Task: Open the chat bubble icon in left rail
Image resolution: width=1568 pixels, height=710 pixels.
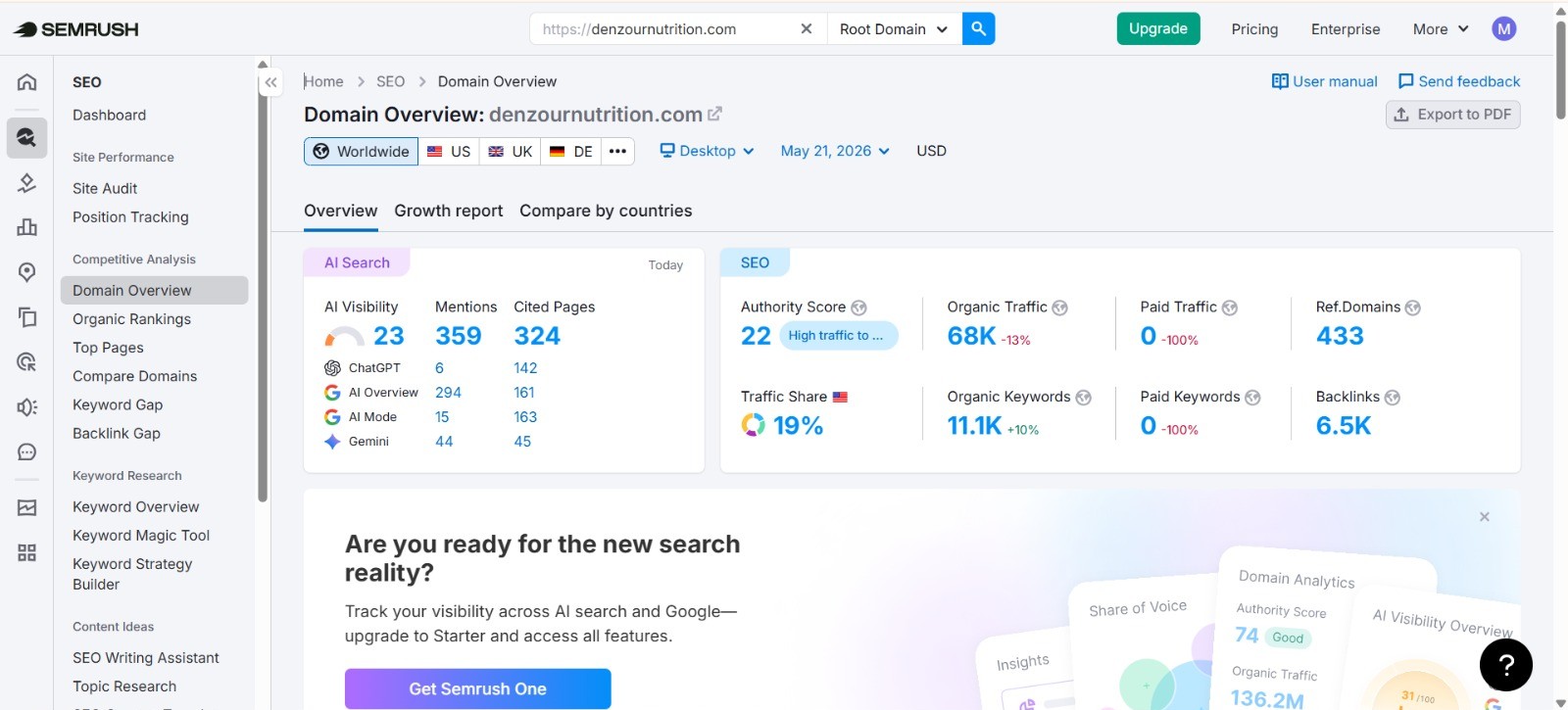Action: (26, 451)
